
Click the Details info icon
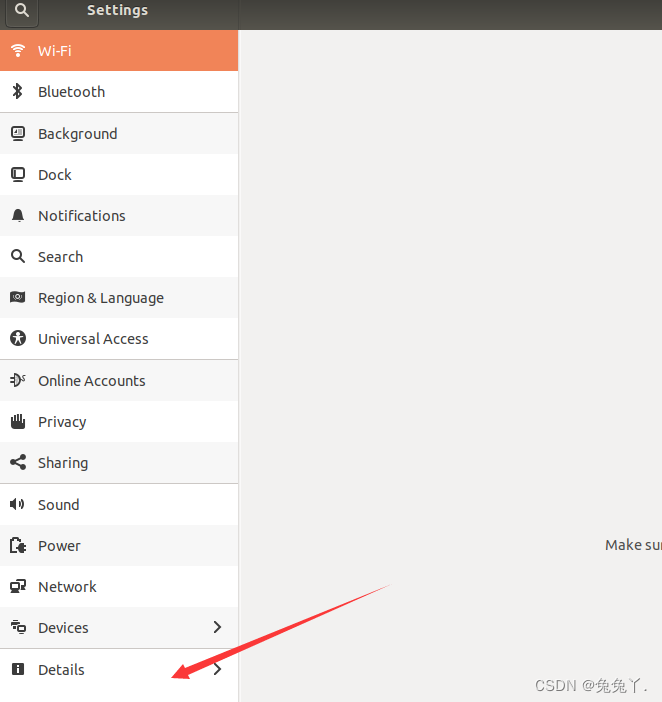coord(18,669)
